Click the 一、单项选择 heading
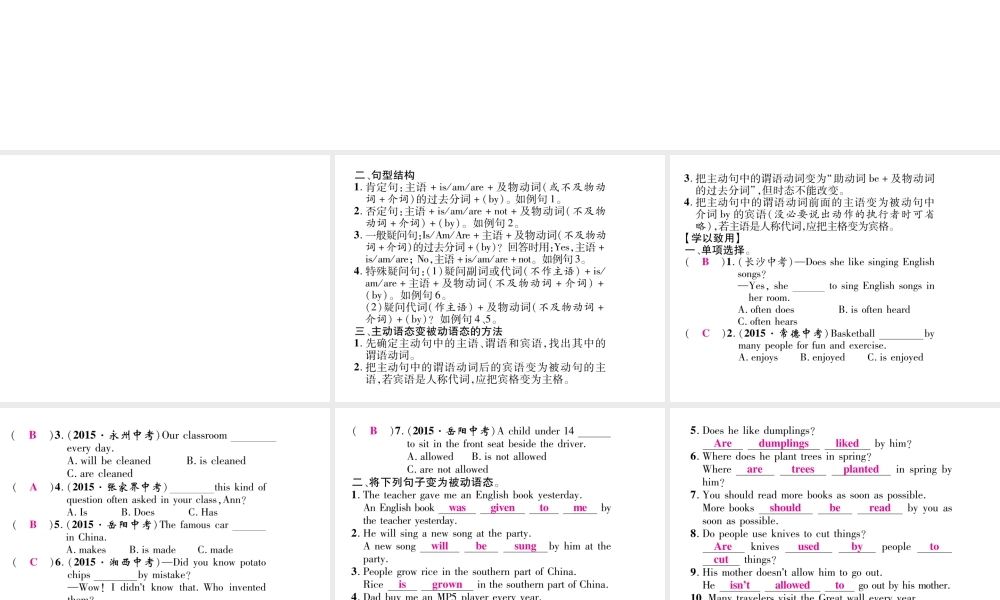 pyautogui.click(x=717, y=250)
